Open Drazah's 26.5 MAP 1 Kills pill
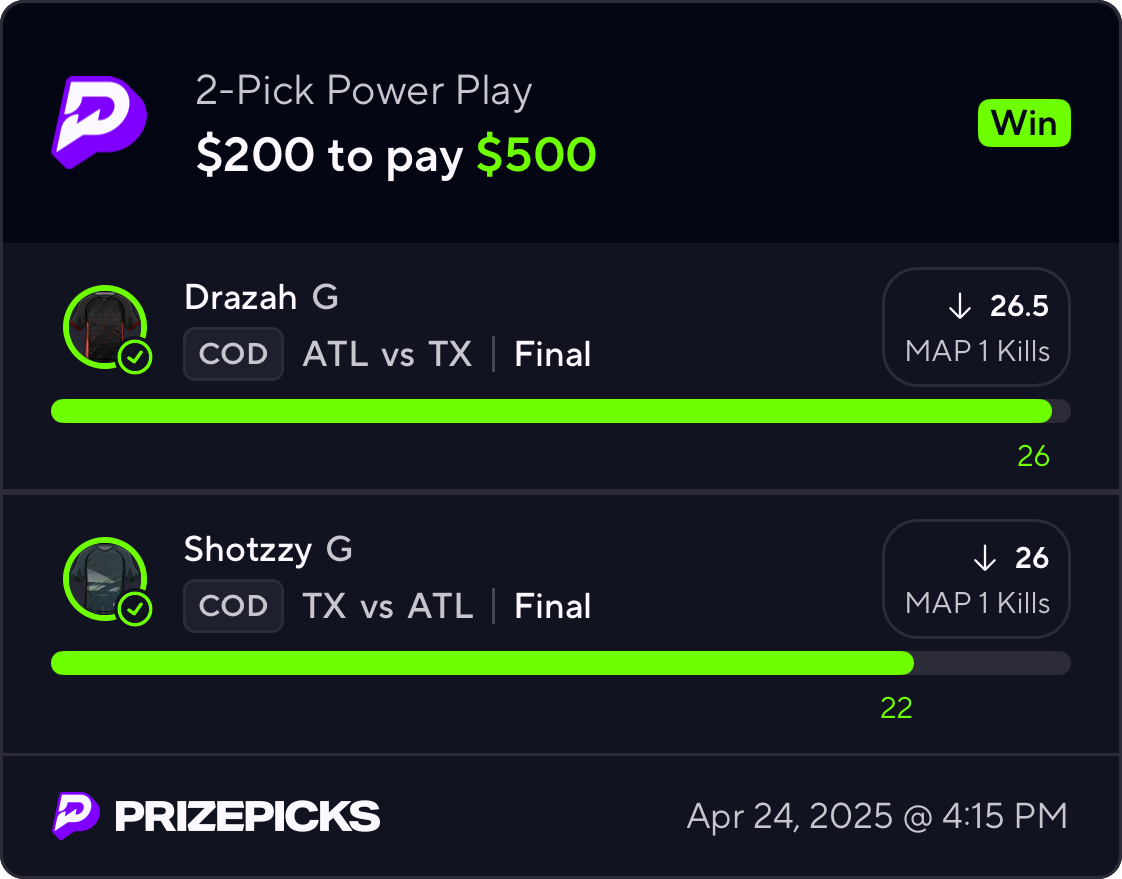 [976, 327]
